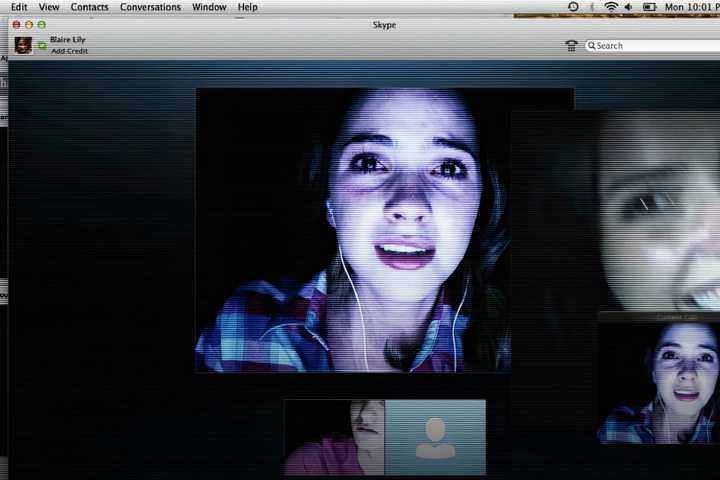Open the Contacts menu
Image resolution: width=720 pixels, height=480 pixels.
[89, 7]
